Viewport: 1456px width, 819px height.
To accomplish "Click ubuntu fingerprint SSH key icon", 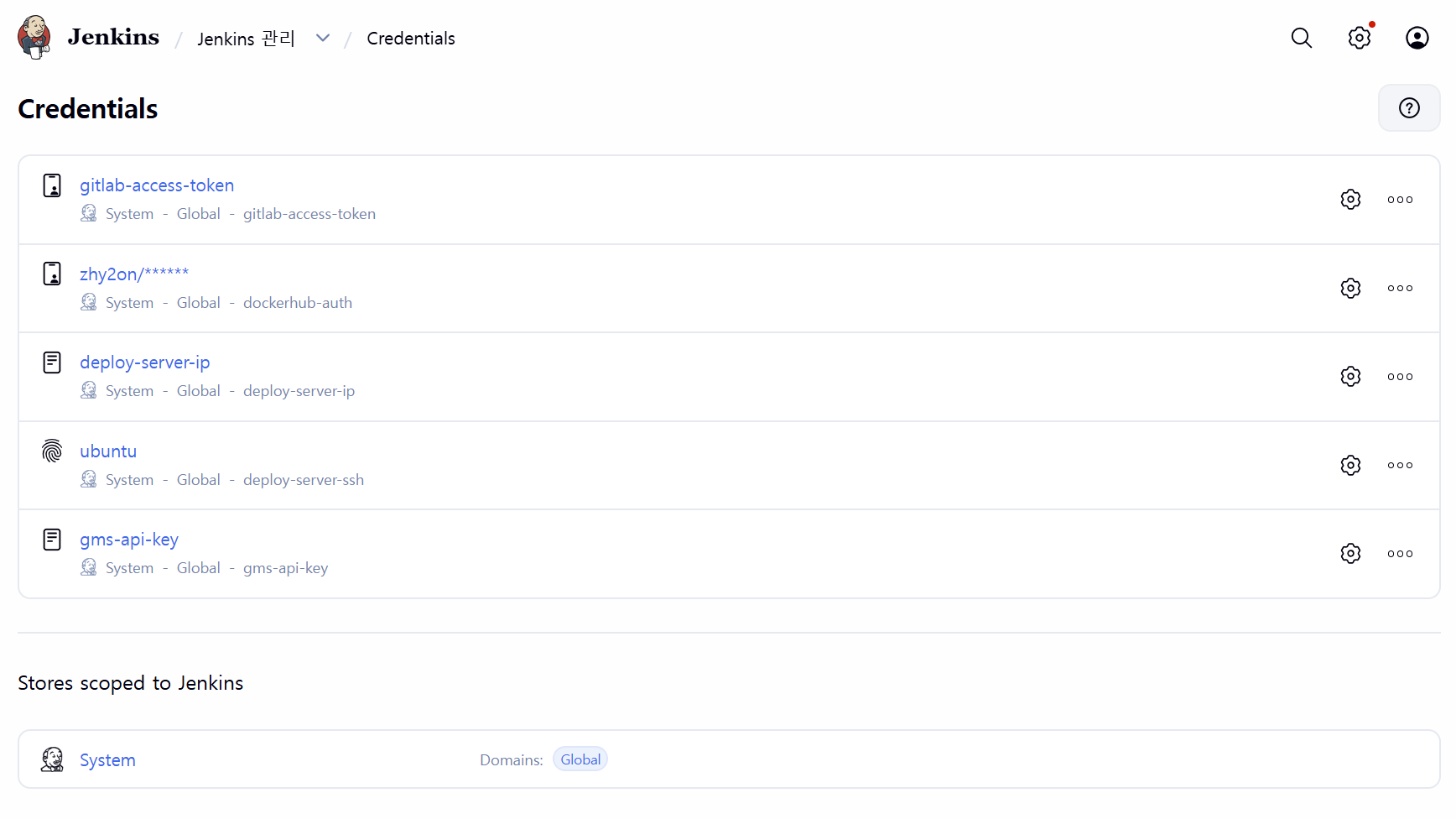I will 52,451.
